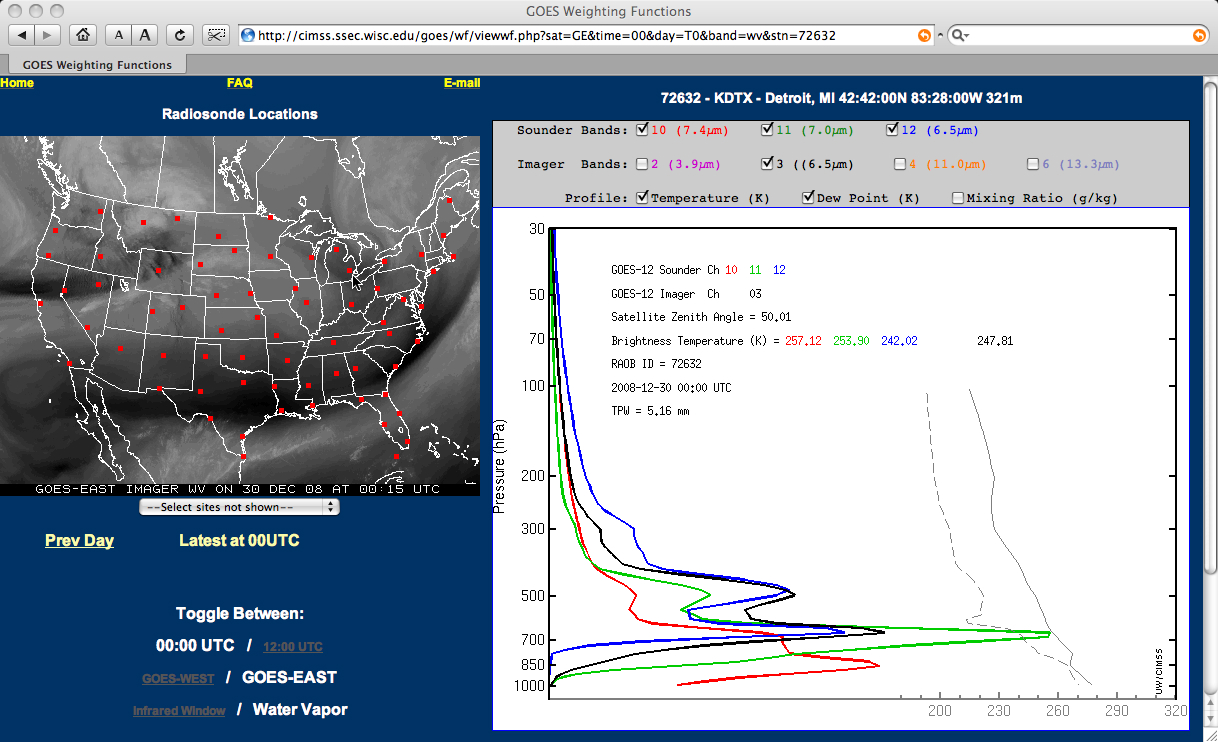Screen dimensions: 1218x742
Task: Open the 'Select sites not shown' dropdown
Action: coord(240,507)
